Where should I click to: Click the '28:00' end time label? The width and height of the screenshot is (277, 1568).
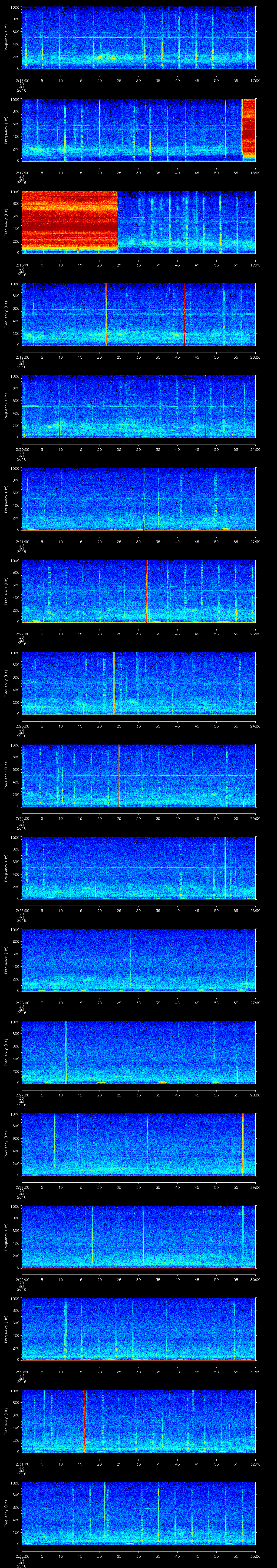pos(255,1095)
